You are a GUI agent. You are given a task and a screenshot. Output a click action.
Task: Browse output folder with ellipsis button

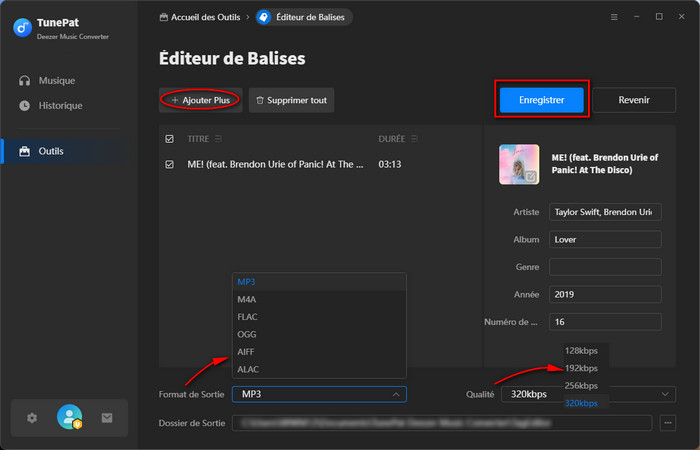tap(667, 423)
